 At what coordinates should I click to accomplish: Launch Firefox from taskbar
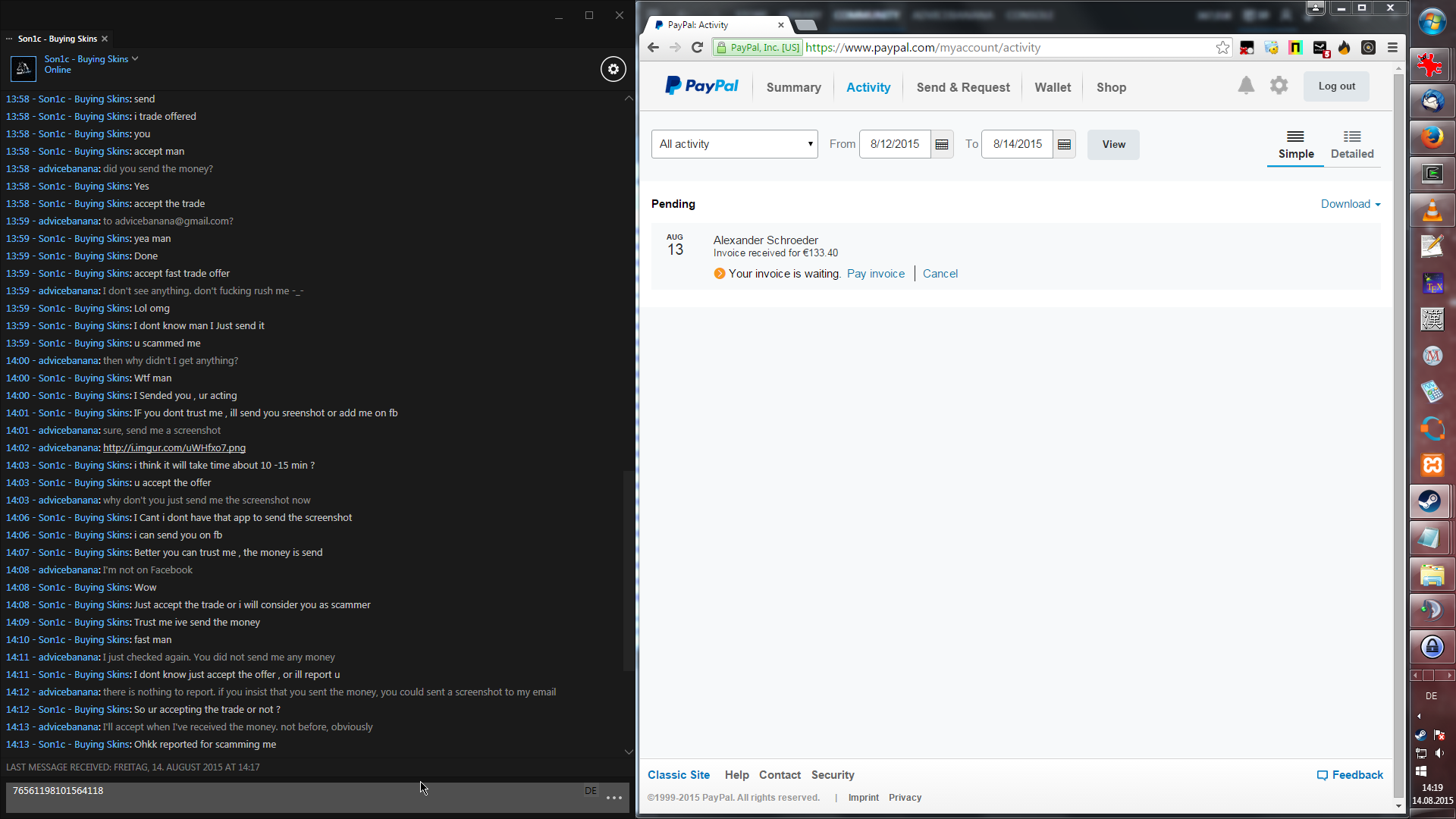[x=1432, y=137]
